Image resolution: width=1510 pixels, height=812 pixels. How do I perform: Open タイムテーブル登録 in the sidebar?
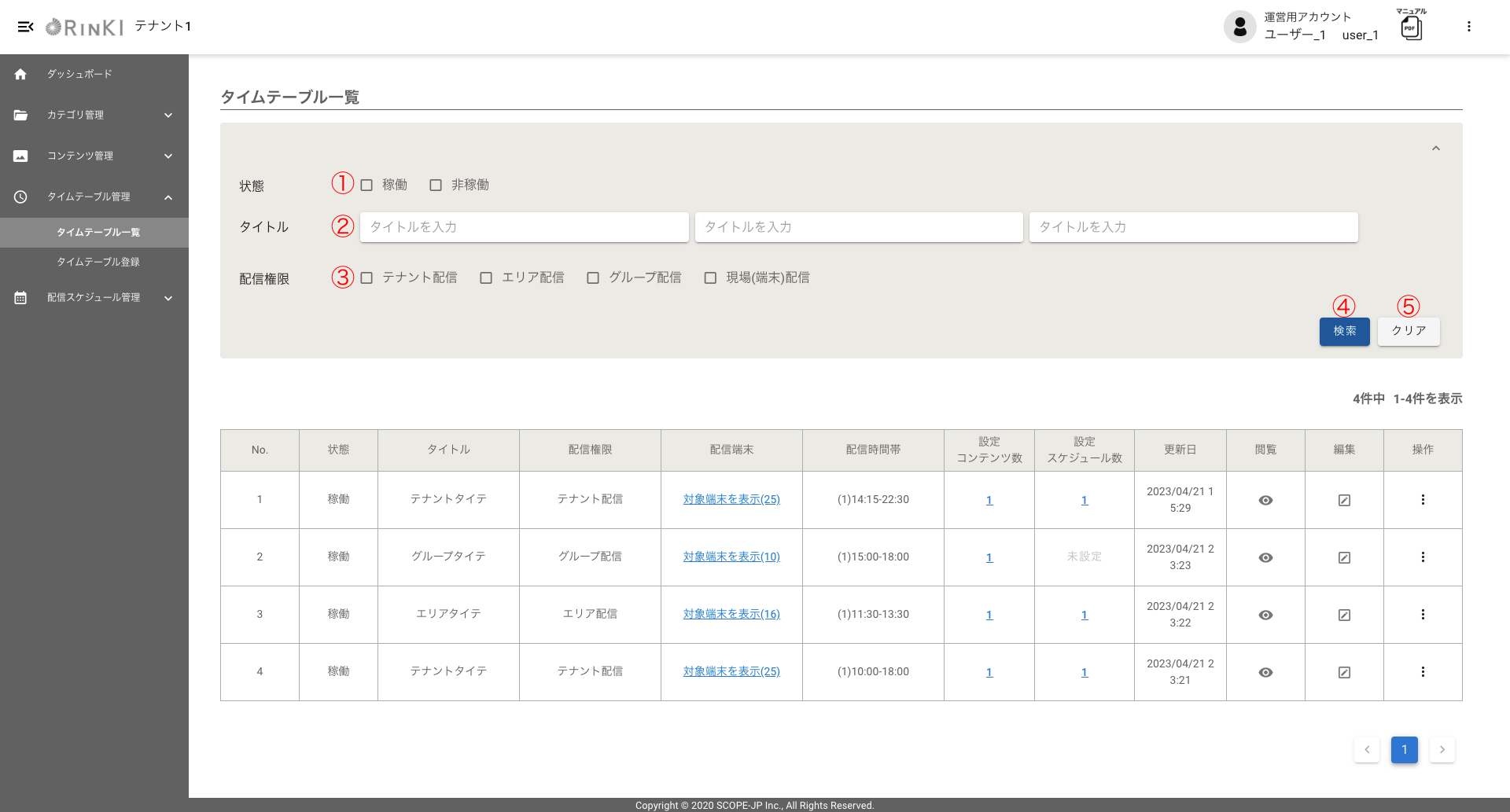click(x=98, y=262)
